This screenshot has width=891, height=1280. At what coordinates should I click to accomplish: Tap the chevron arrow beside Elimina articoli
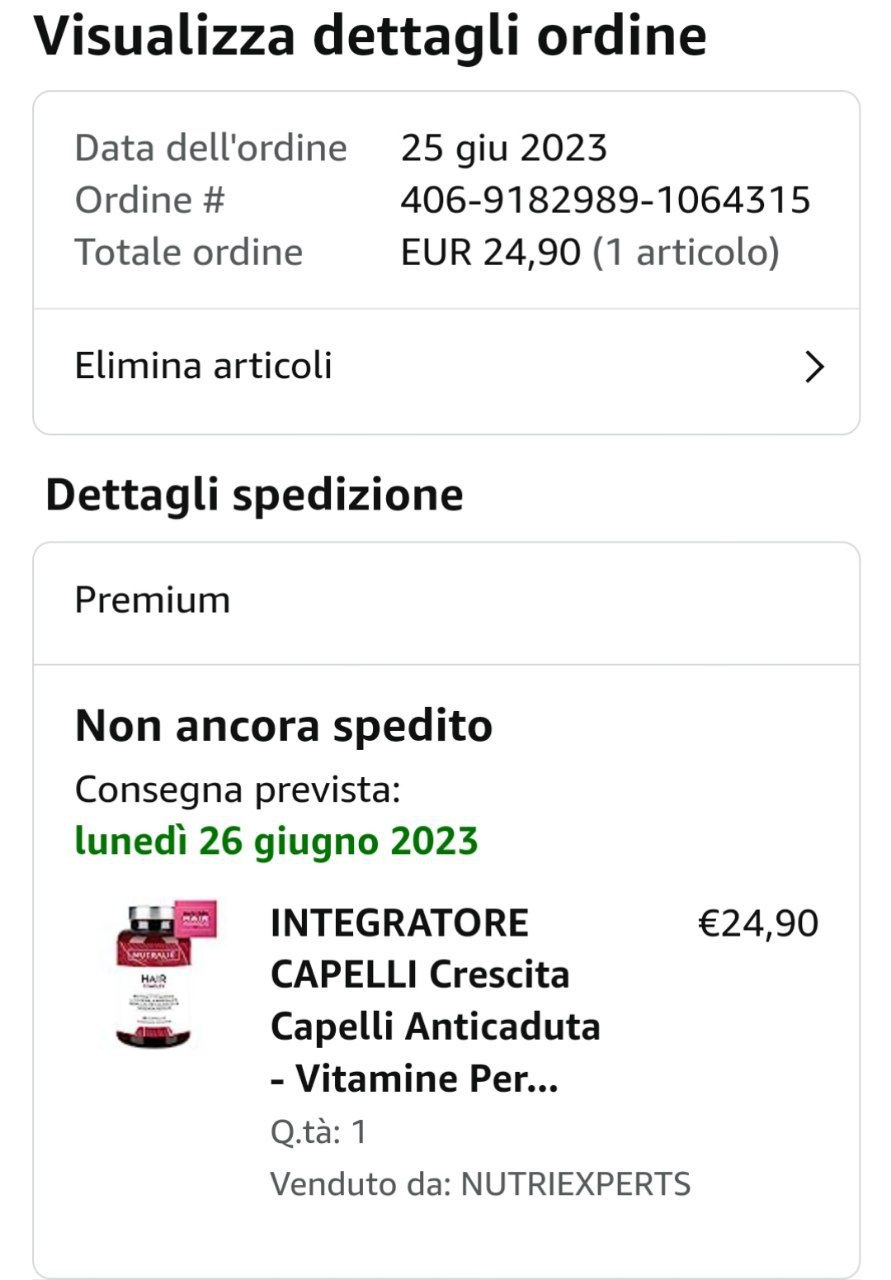815,368
